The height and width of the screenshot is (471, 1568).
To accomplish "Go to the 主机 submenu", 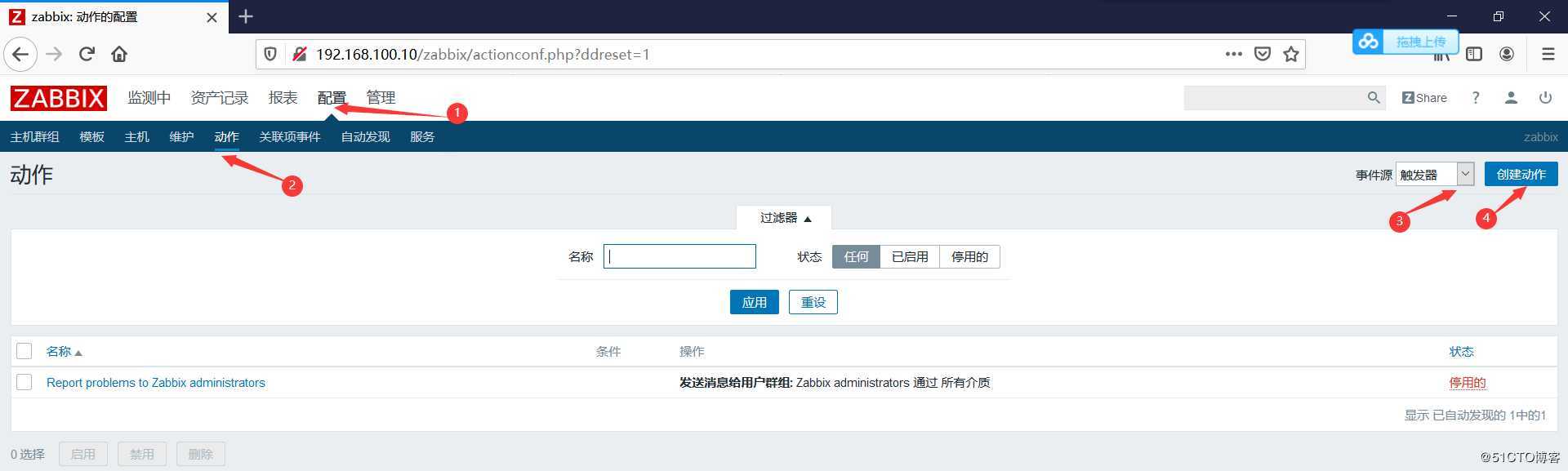I will (x=136, y=137).
